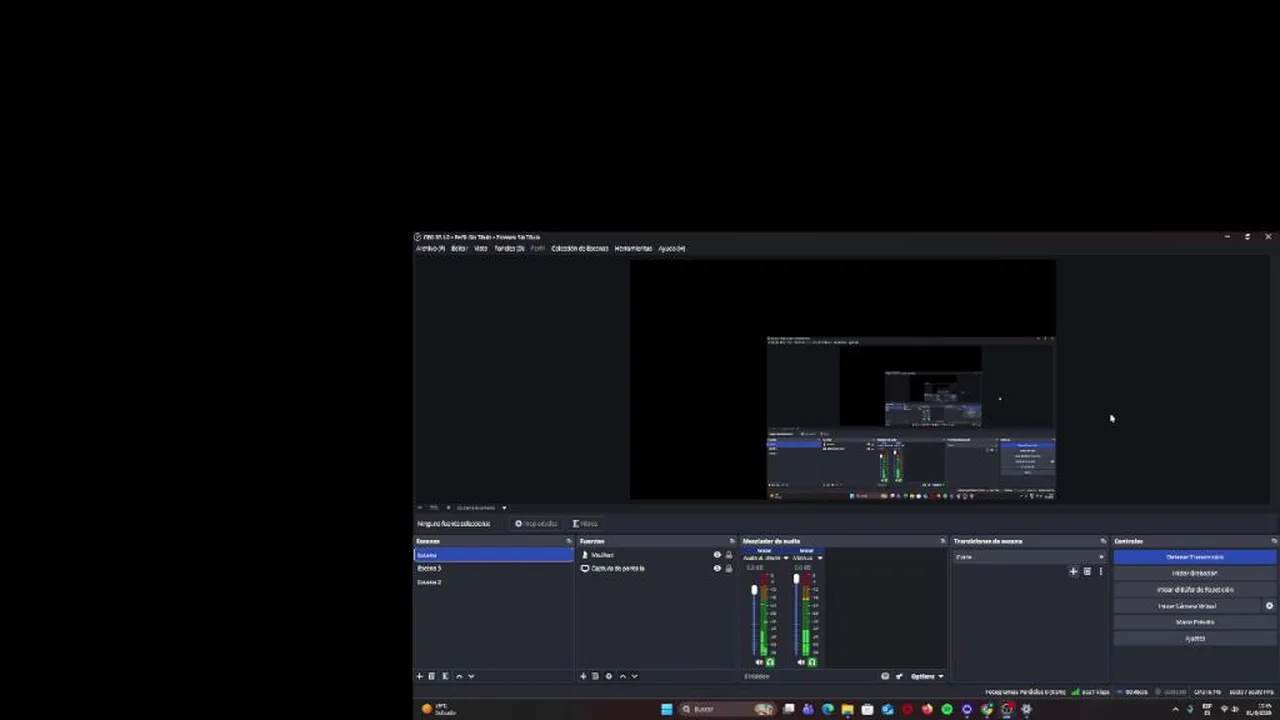Image resolution: width=1280 pixels, height=720 pixels.
Task: Move the source up in the Fuentes list
Action: pos(622,676)
